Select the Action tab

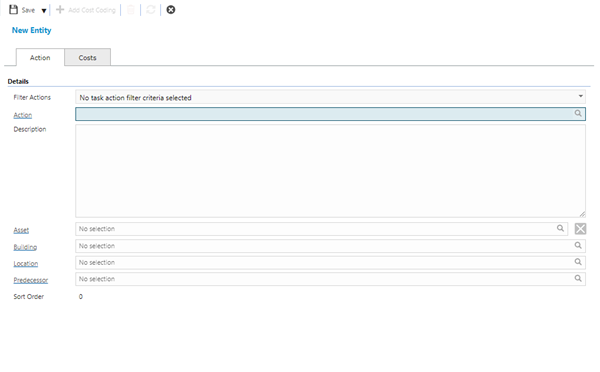[x=40, y=57]
